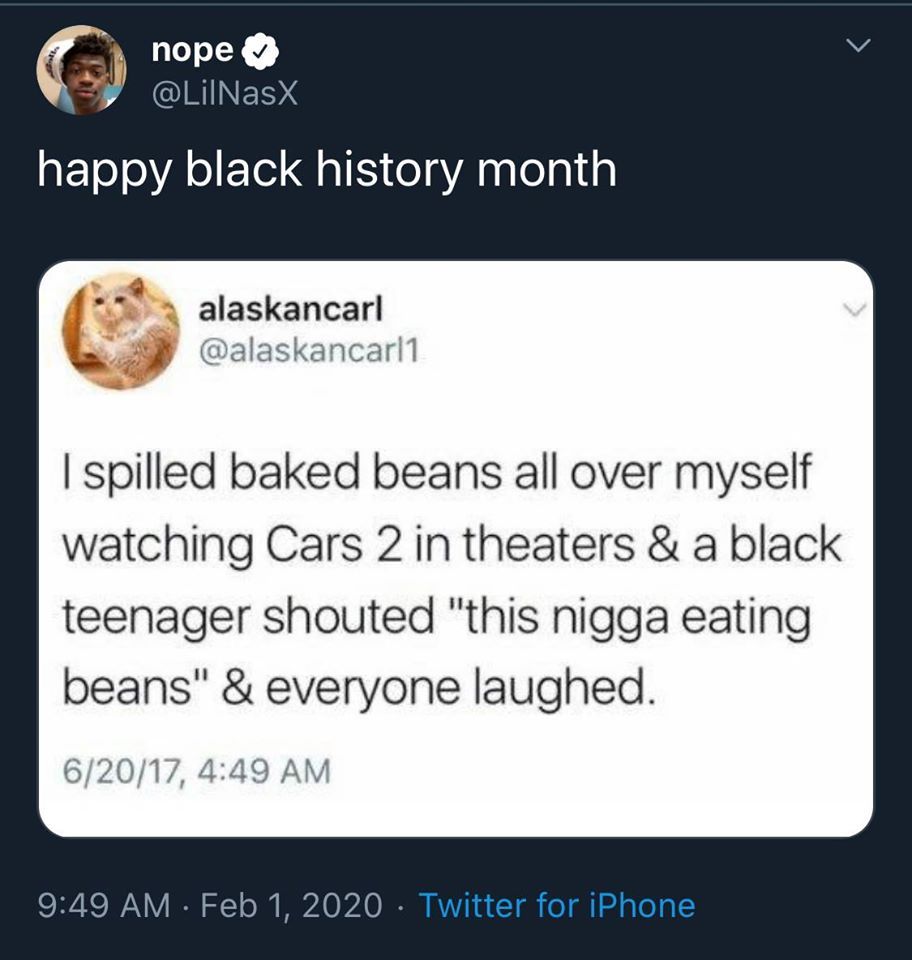This screenshot has height=960, width=912.
Task: Select the text happy black history month
Action: pyautogui.click(x=327, y=169)
